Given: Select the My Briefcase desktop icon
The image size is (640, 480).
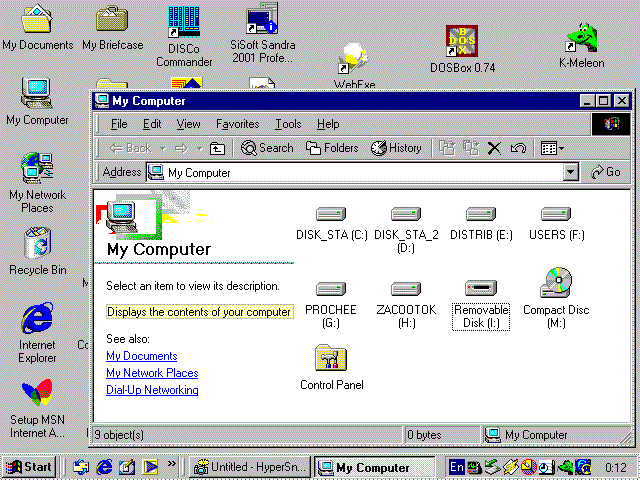Looking at the screenshot, I should pyautogui.click(x=113, y=27).
